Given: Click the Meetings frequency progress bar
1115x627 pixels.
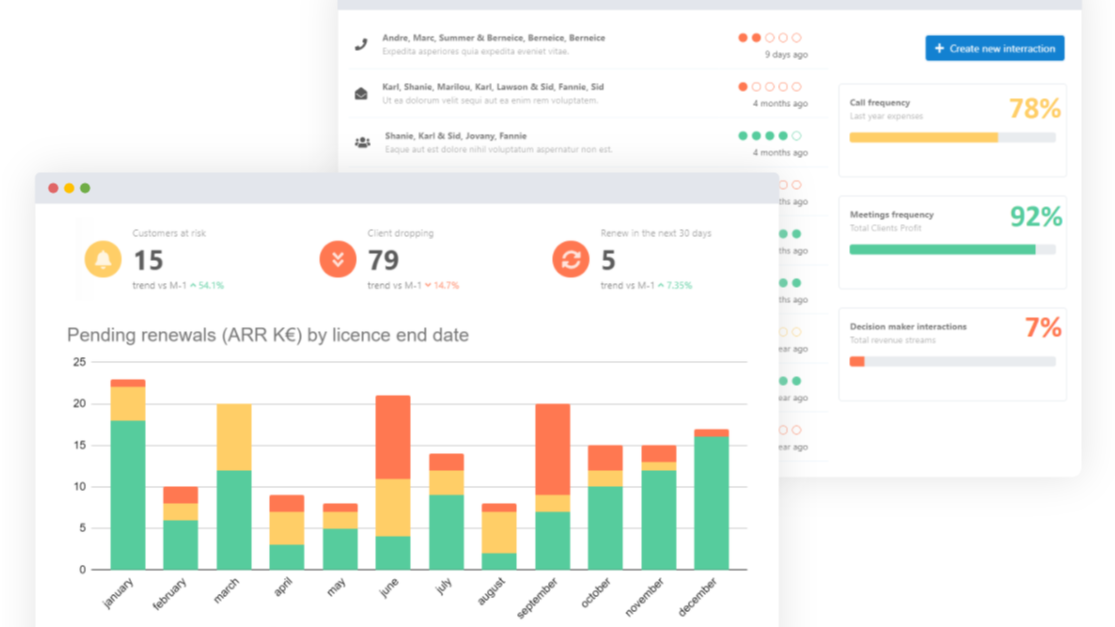Looking at the screenshot, I should pos(951,249).
